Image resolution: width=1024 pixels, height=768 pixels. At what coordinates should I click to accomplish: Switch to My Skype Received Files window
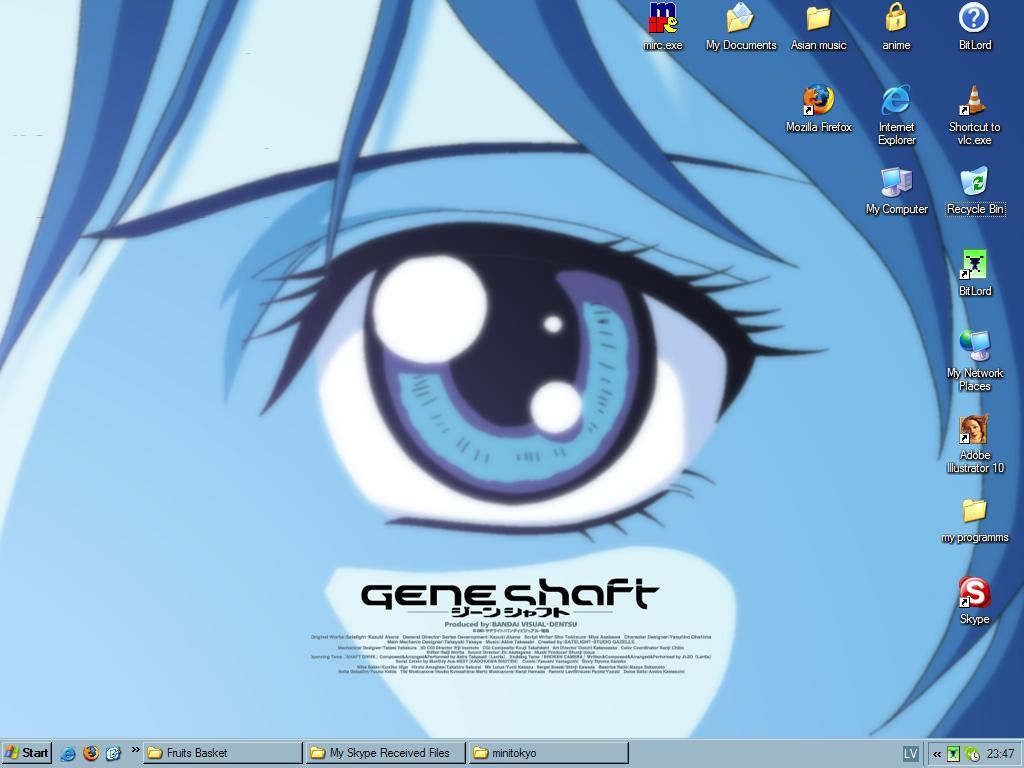[385, 753]
